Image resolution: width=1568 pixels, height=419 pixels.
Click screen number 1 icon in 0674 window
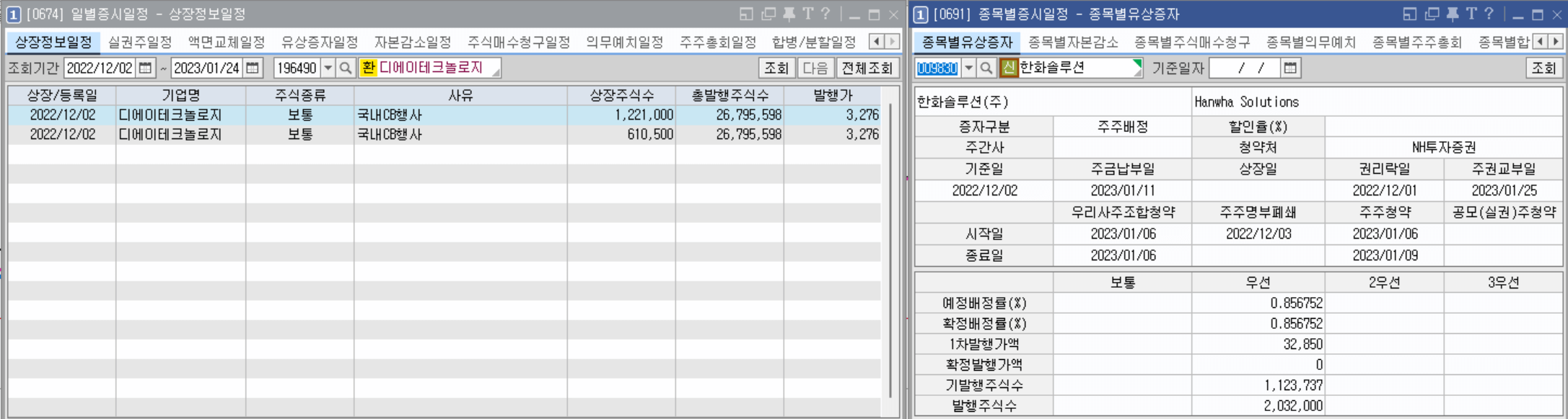pos(13,14)
